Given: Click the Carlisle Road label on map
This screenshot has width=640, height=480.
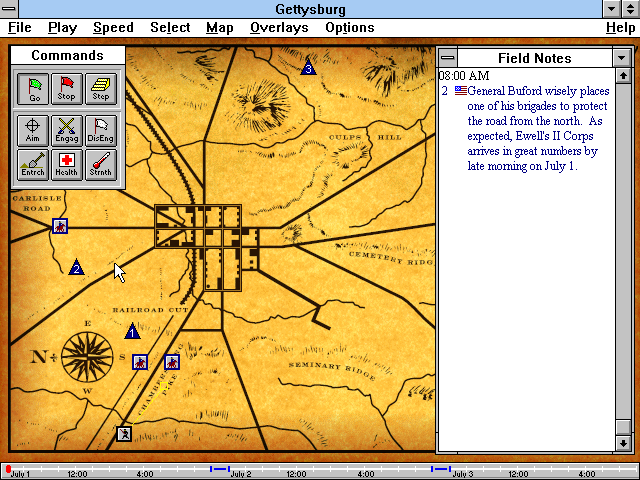Looking at the screenshot, I should (37, 203).
